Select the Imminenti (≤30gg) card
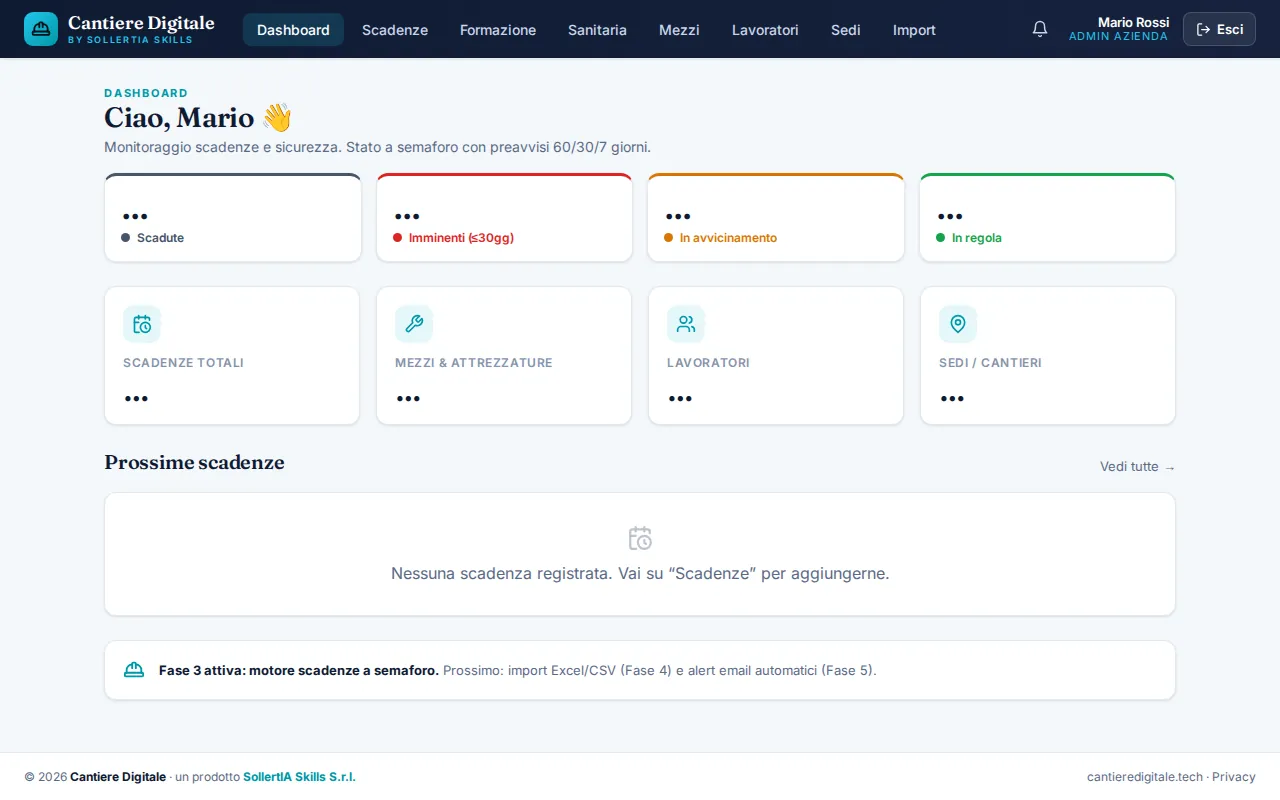 pos(505,218)
